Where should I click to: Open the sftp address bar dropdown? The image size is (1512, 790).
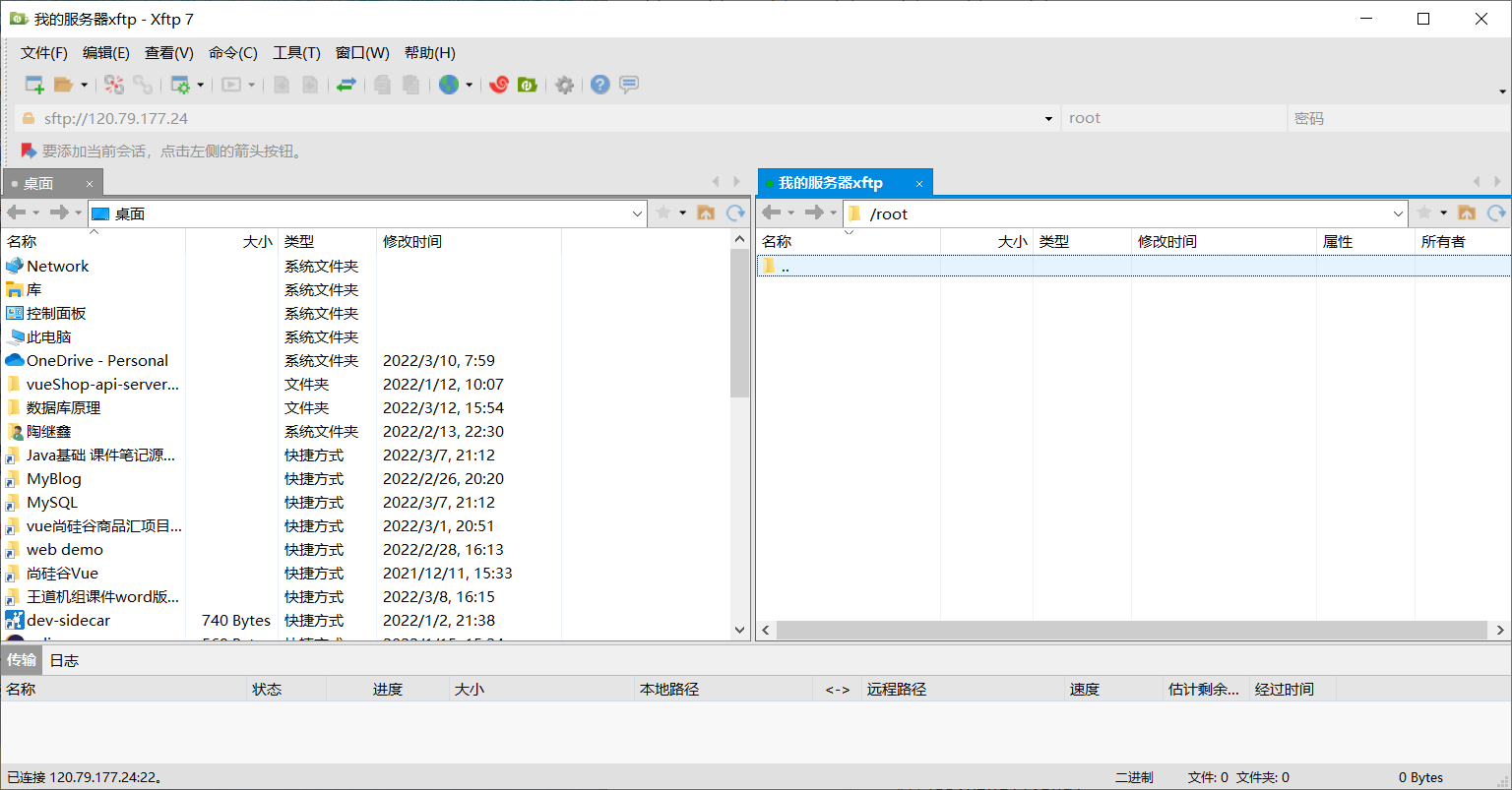(1048, 119)
